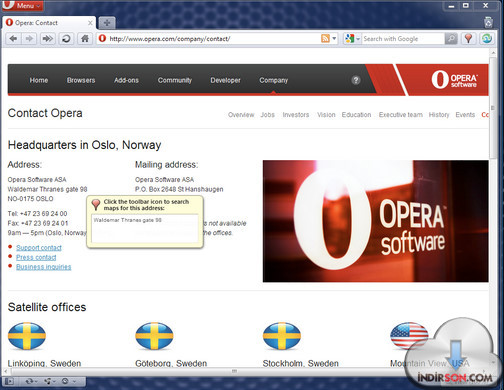
Task: Switch to the Opera: Contact tab
Action: click(x=49, y=23)
